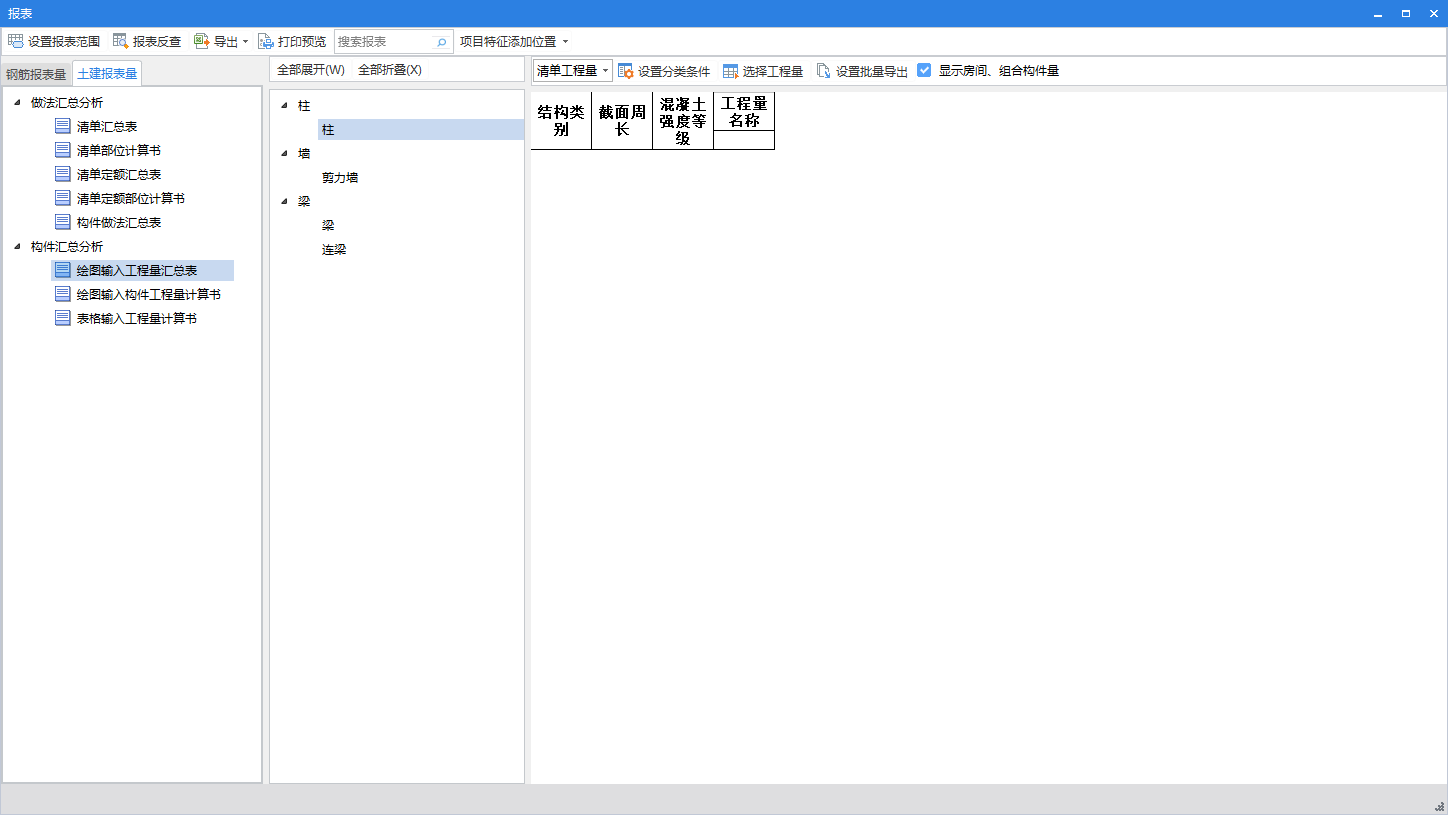Viewport: 1448px width, 815px height.
Task: Open 清单定额部位计算书 report
Action: pyautogui.click(x=131, y=198)
